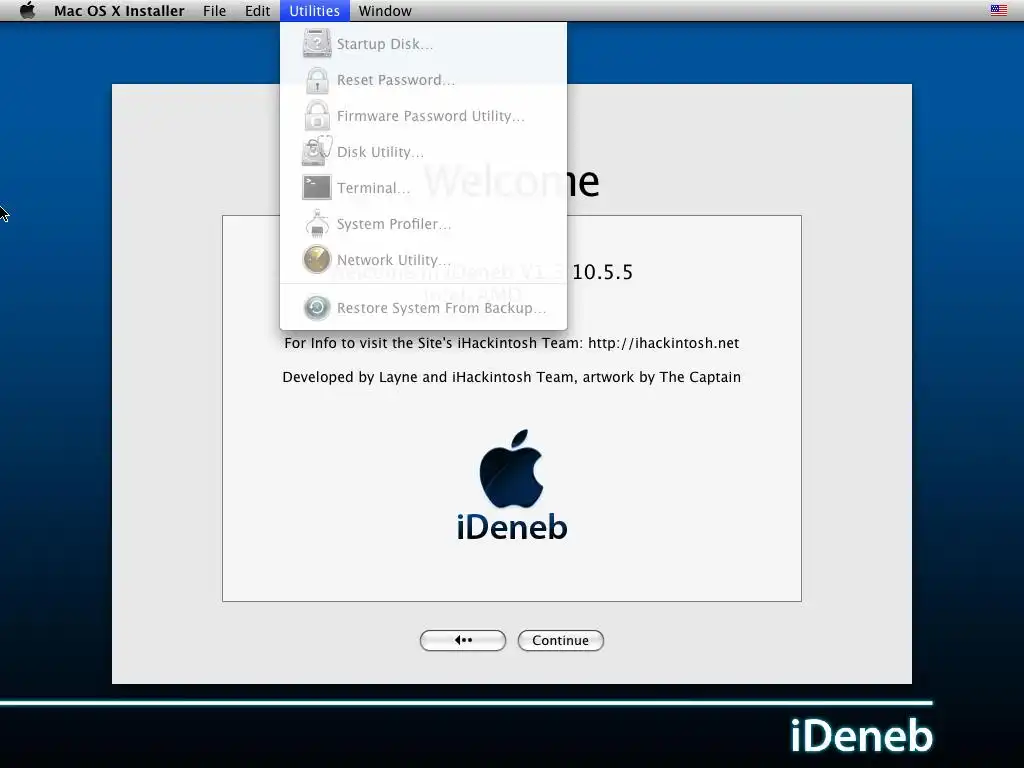This screenshot has height=768, width=1024.
Task: Open the File menu
Action: coord(214,10)
